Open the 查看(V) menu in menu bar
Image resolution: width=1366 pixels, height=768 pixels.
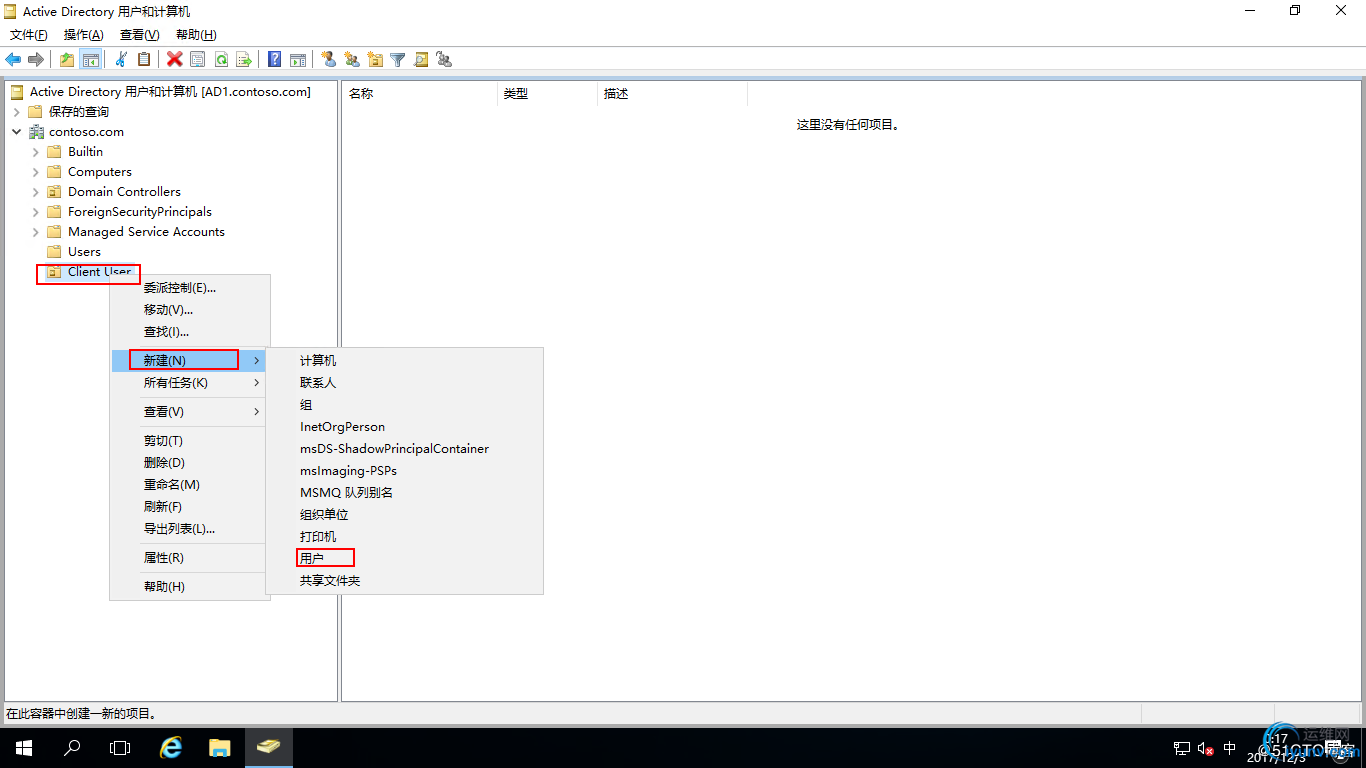tap(140, 35)
